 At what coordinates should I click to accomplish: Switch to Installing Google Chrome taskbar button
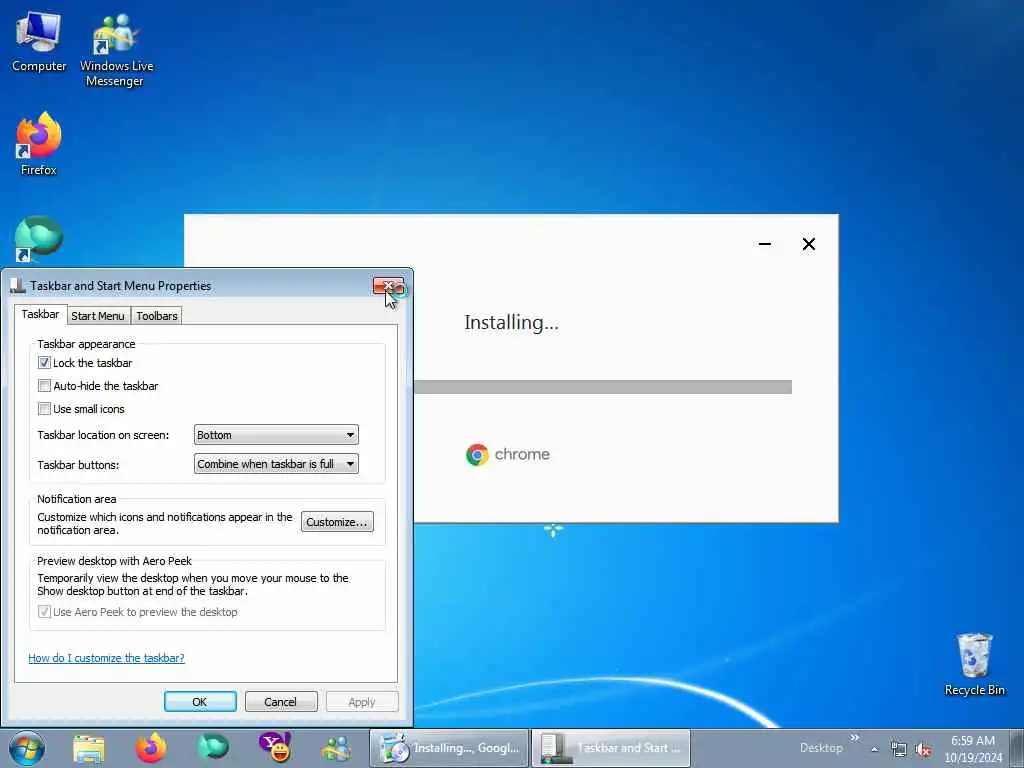pyautogui.click(x=449, y=748)
